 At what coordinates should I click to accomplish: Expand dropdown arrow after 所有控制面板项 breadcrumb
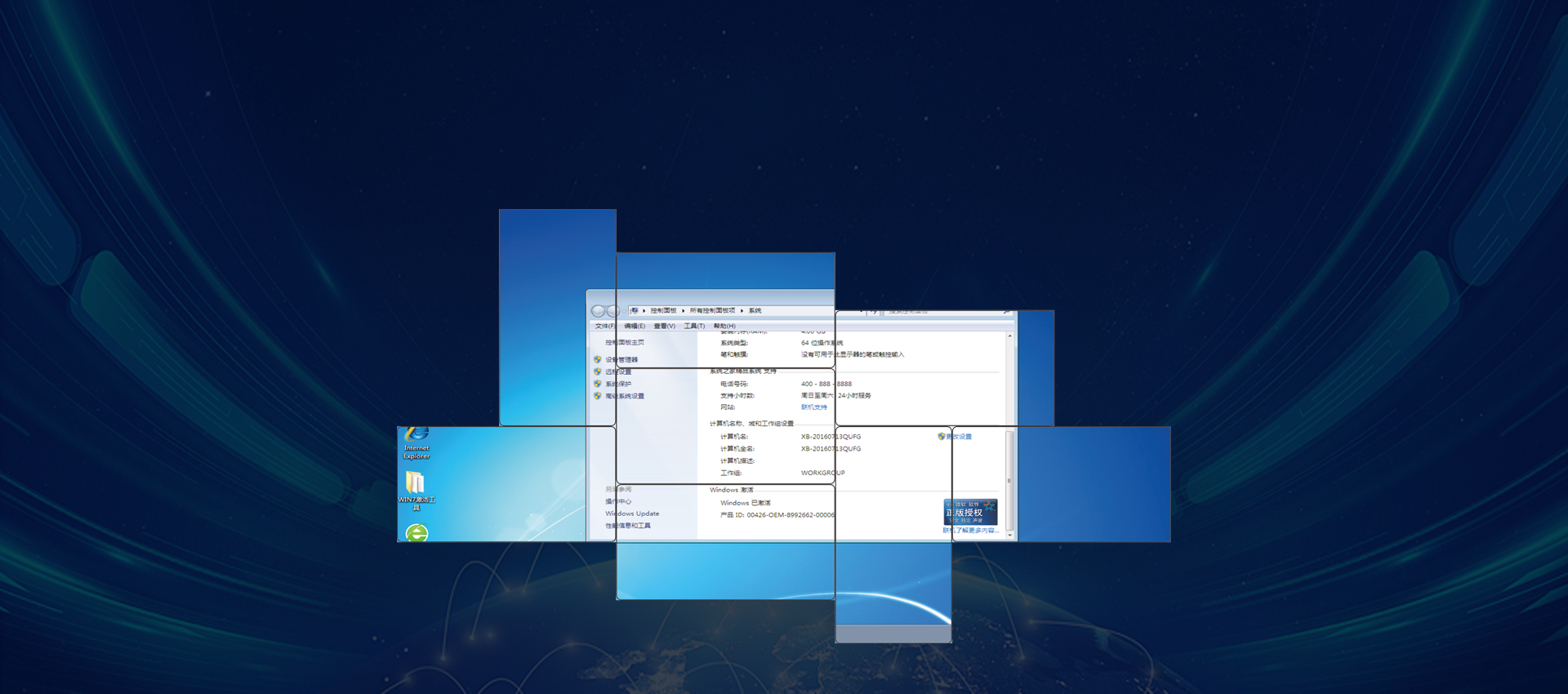(x=742, y=310)
